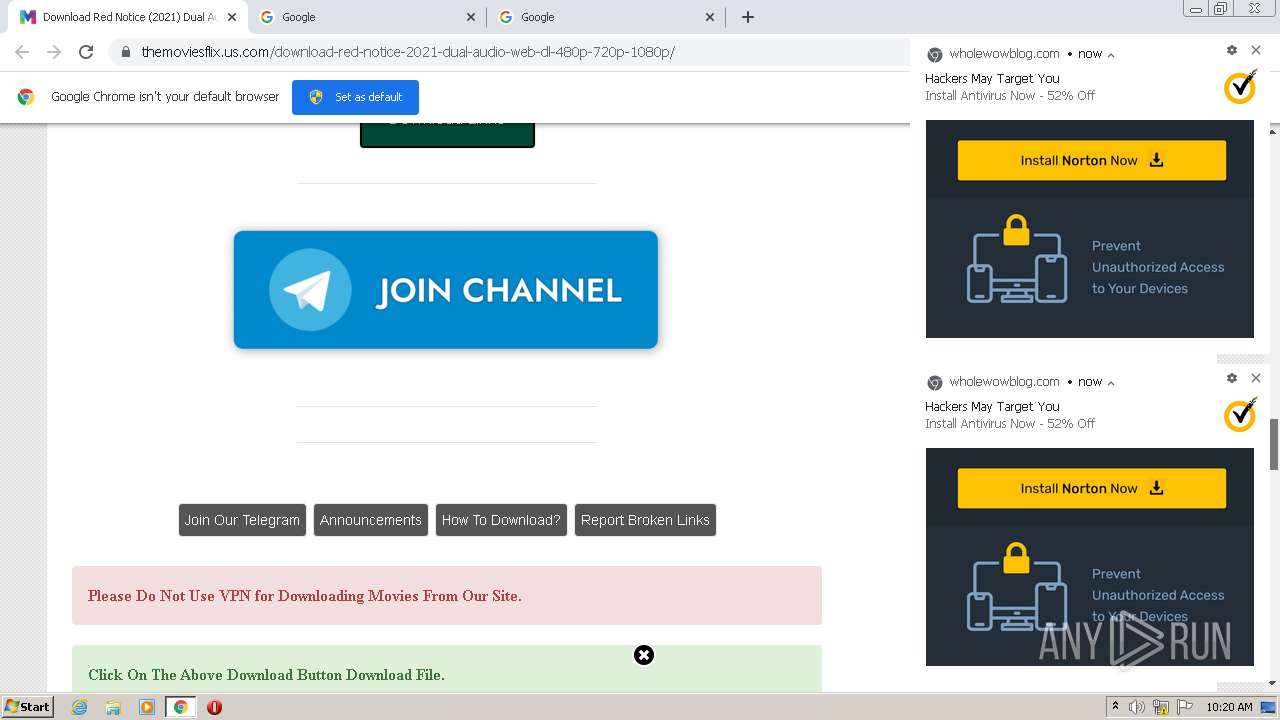Collapse the second wholewowblog notification chevron
This screenshot has width=1280, height=720.
(x=1111, y=383)
